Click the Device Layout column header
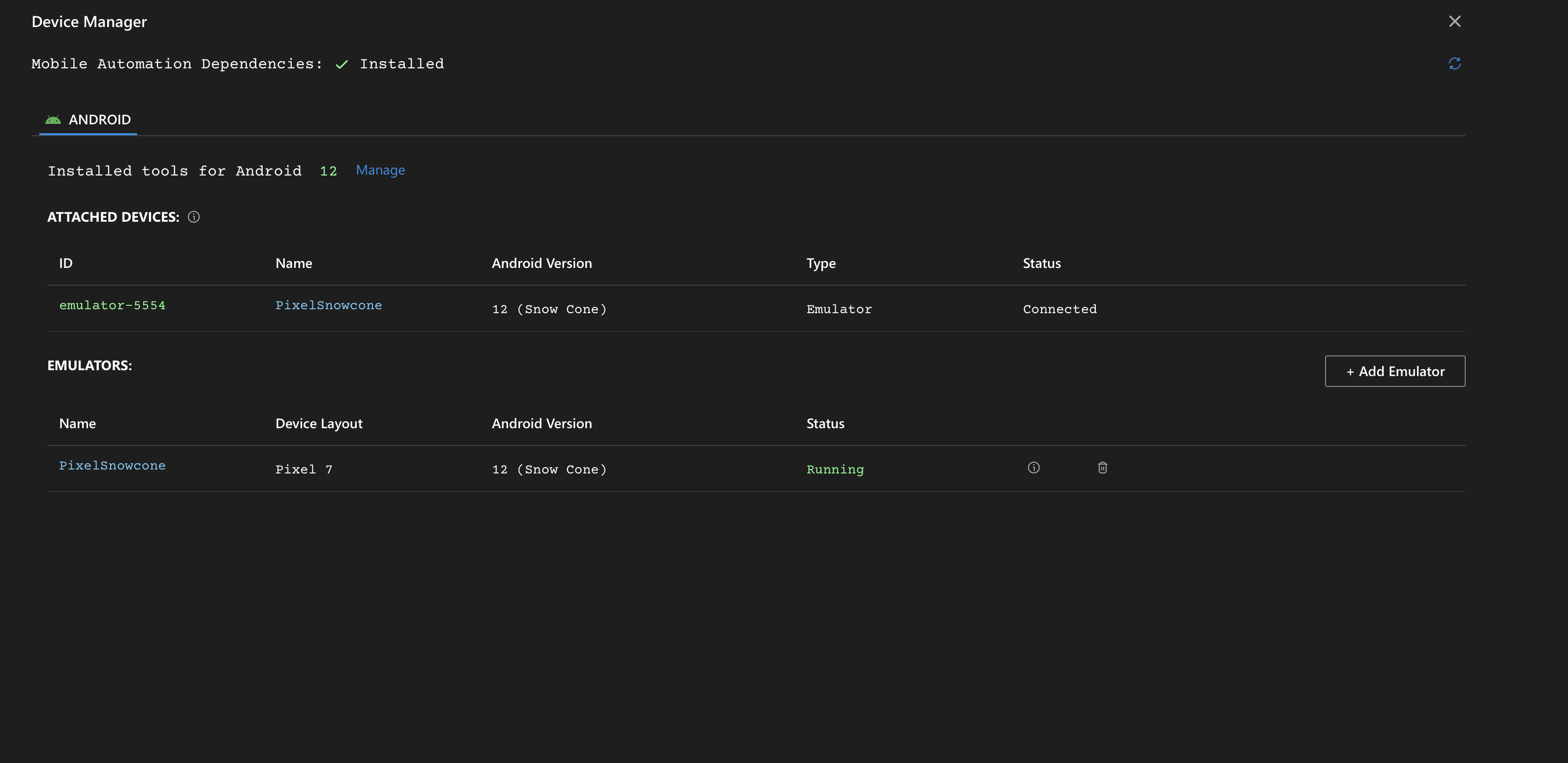This screenshot has height=763, width=1568. point(318,423)
